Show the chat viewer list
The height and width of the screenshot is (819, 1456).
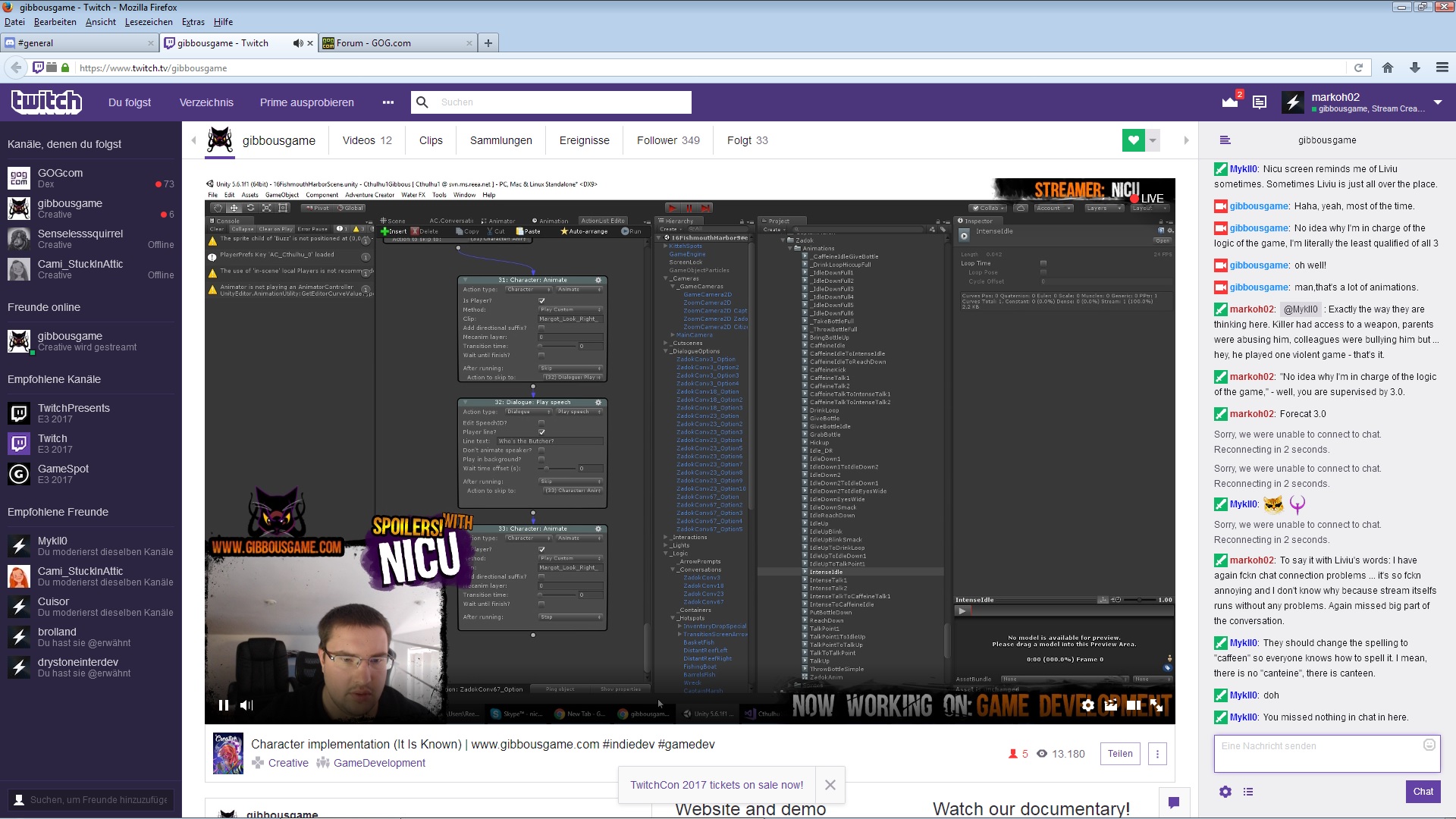[1248, 792]
